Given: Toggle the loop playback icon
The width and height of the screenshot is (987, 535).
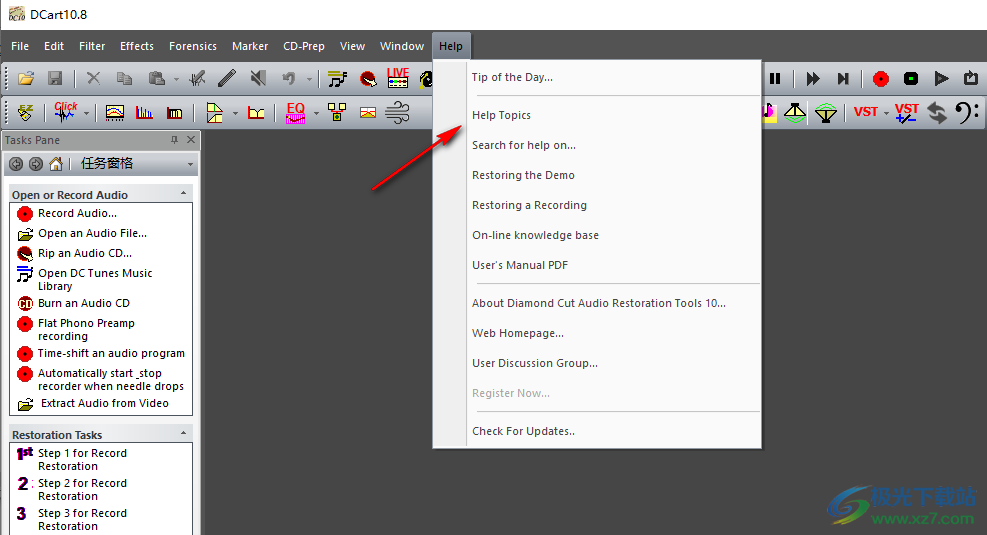Looking at the screenshot, I should pyautogui.click(x=971, y=79).
